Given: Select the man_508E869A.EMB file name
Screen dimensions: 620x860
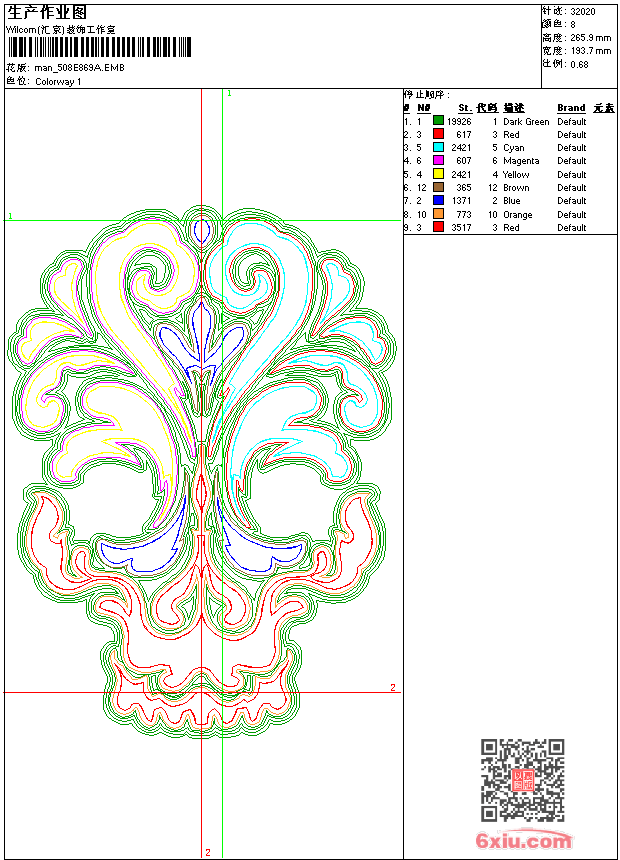Looking at the screenshot, I should (79, 68).
